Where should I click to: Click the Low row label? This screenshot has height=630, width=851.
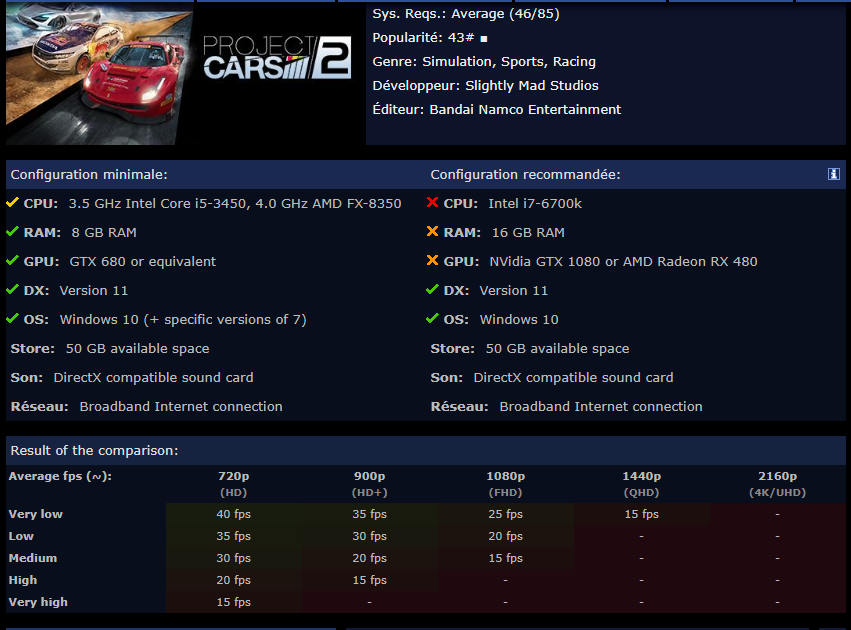(21, 536)
